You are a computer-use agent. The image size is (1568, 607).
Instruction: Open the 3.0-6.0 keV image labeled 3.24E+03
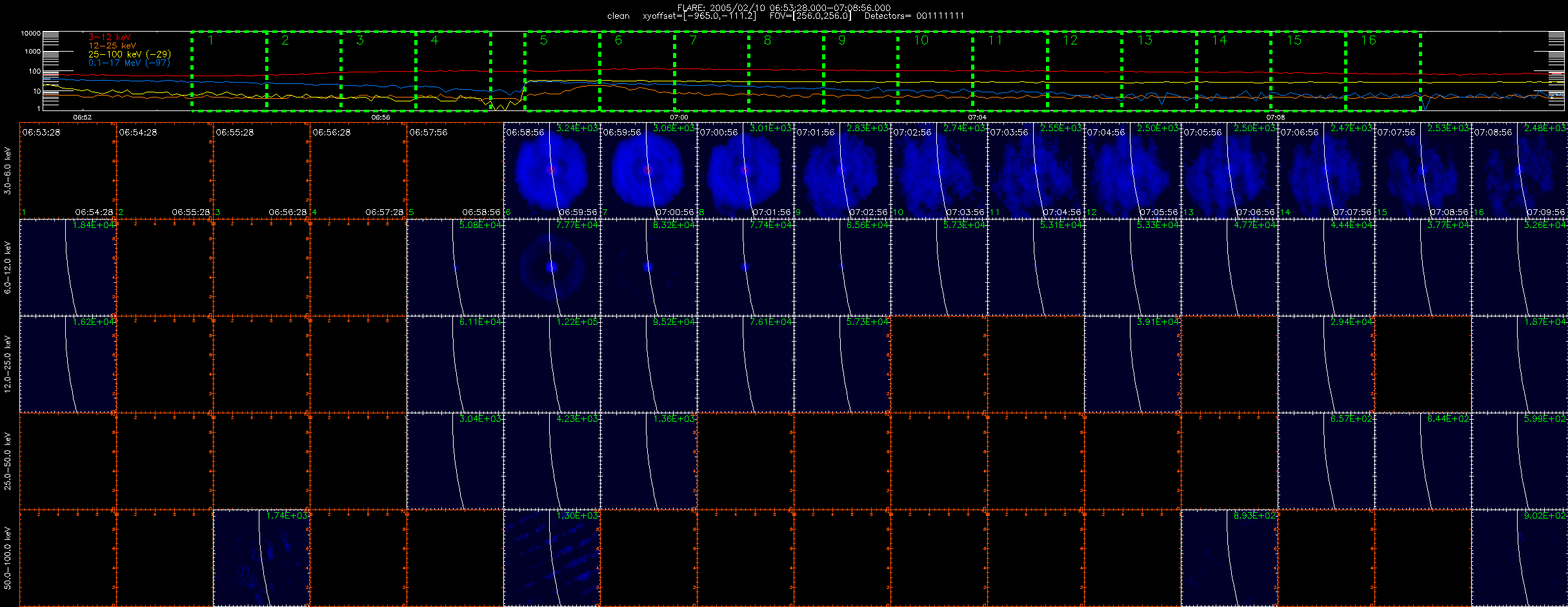552,170
